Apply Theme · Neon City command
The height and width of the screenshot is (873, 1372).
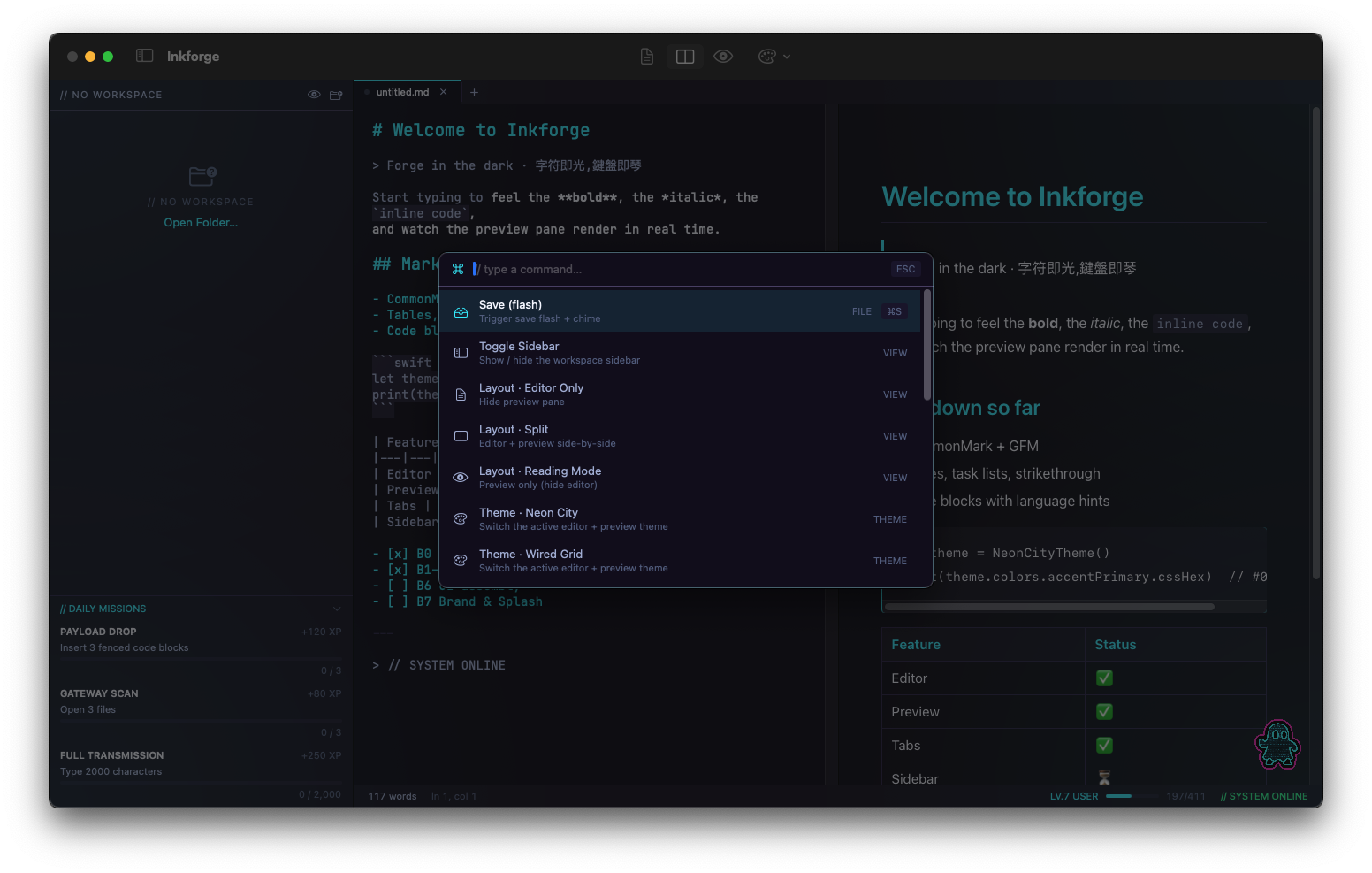point(681,519)
